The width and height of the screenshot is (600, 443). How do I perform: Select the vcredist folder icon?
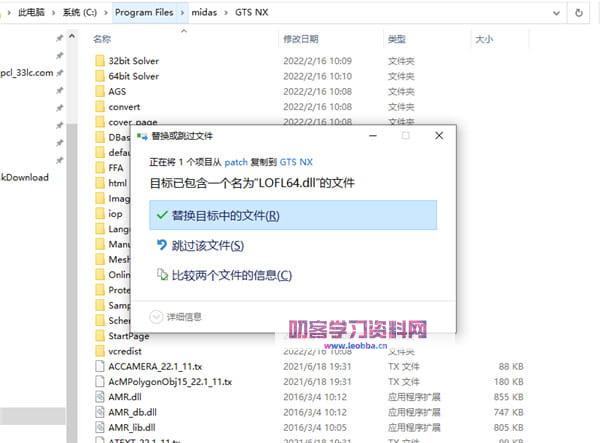(99, 352)
